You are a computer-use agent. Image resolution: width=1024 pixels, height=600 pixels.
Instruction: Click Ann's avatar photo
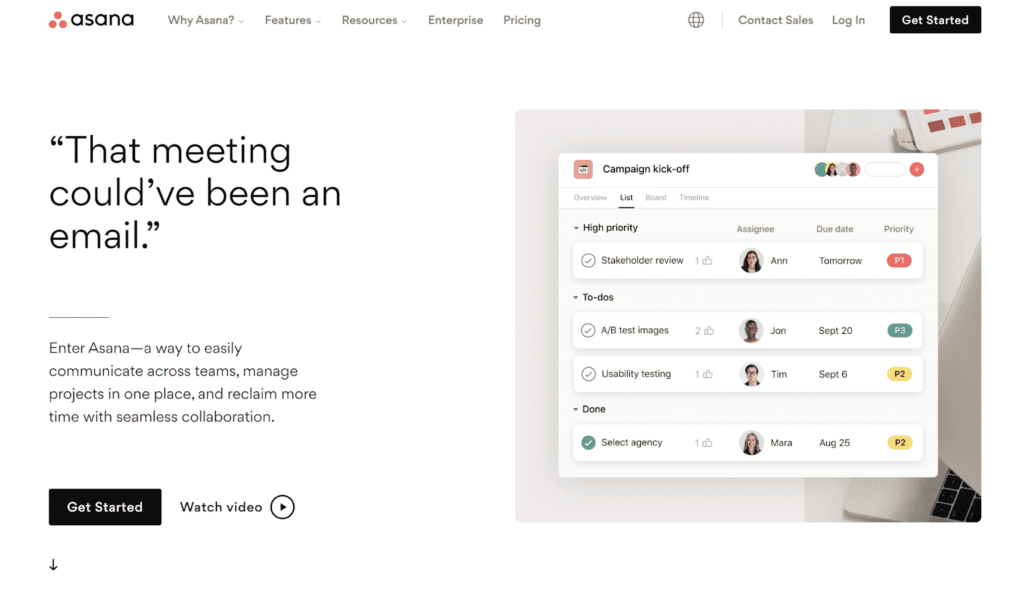click(x=751, y=261)
